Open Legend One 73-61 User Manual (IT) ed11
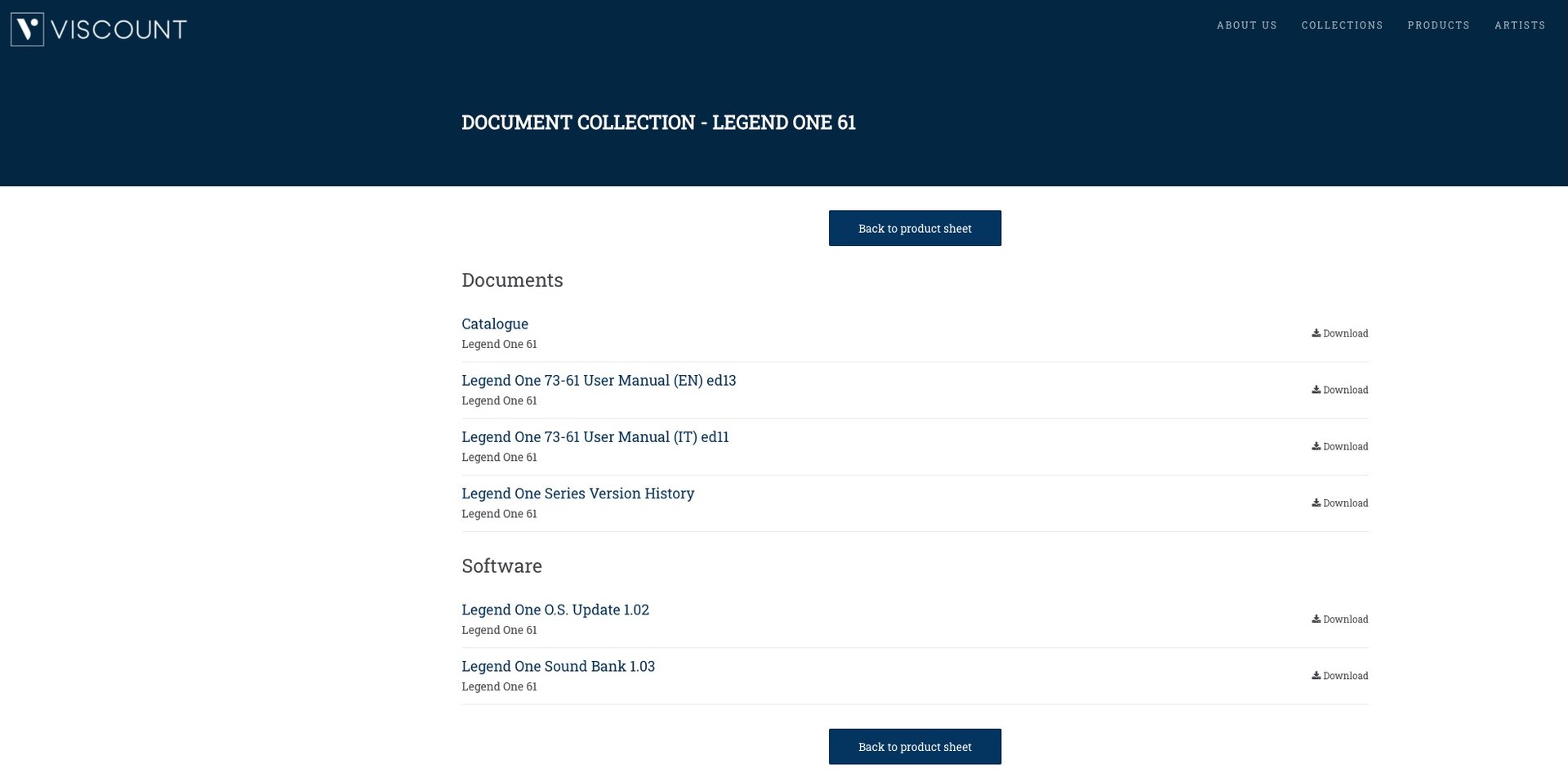This screenshot has height=782, width=1568. pyautogui.click(x=595, y=436)
